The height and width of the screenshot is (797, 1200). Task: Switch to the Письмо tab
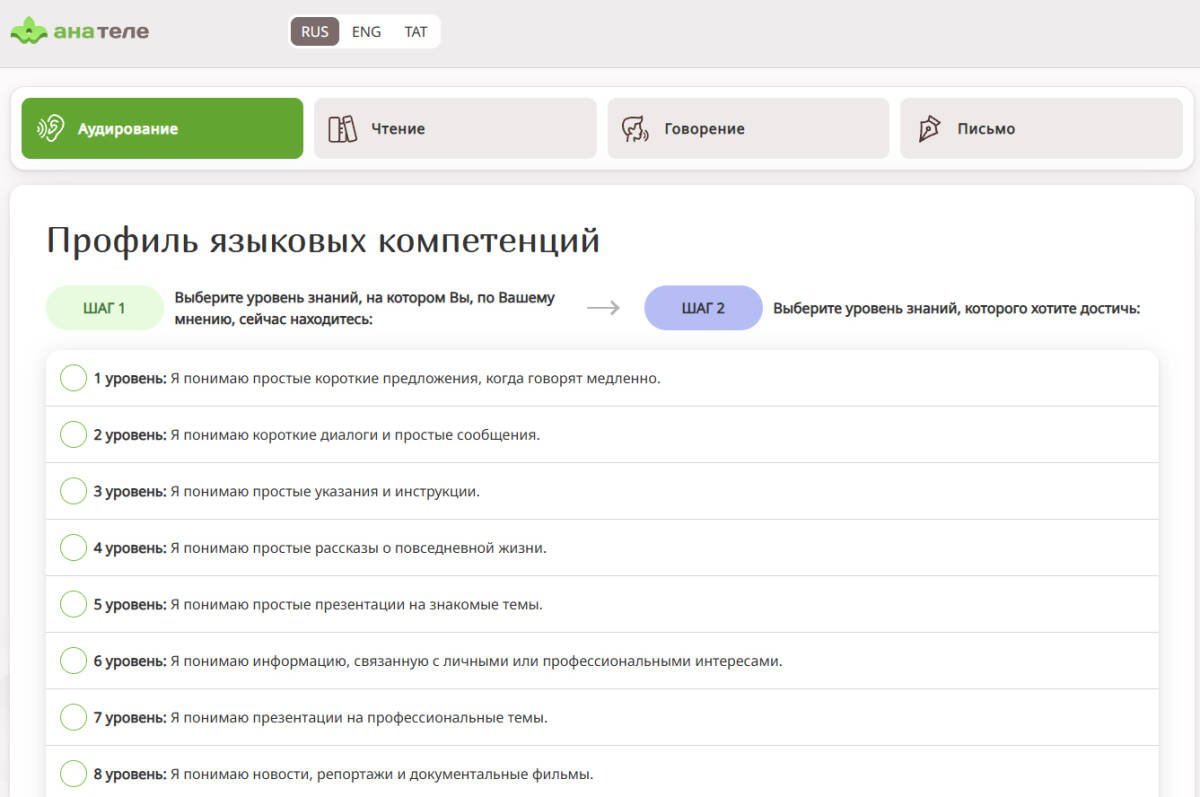[x=1041, y=128]
